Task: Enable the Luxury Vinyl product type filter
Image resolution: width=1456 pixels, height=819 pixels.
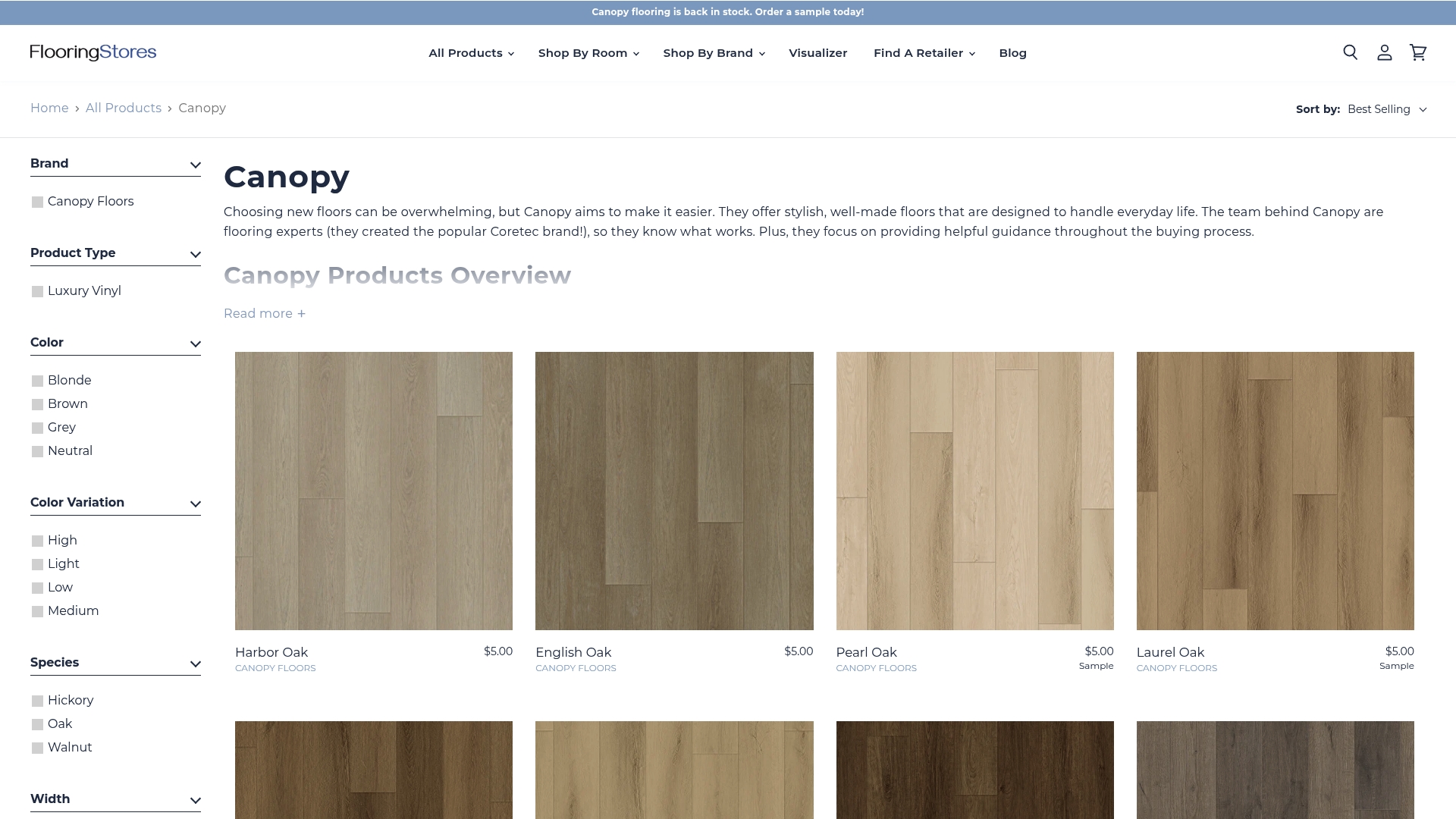Action: click(x=36, y=290)
